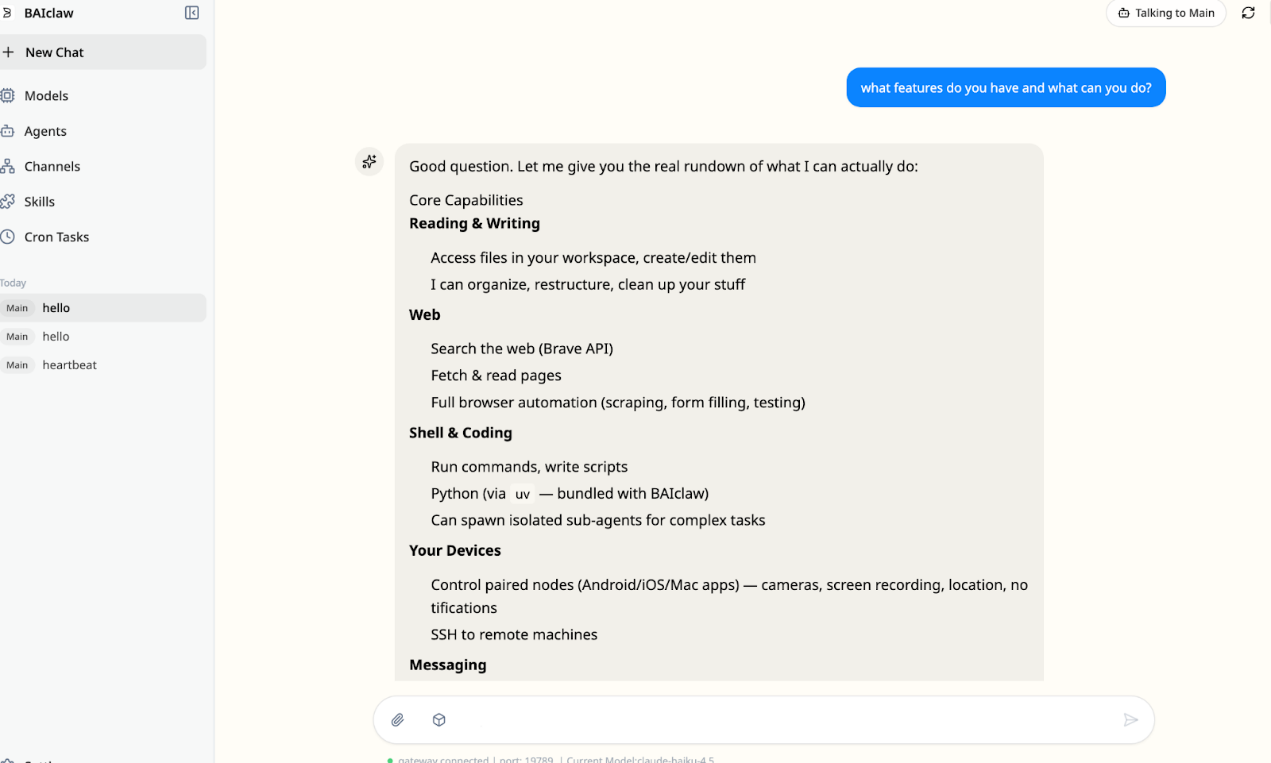Image resolution: width=1271 pixels, height=763 pixels.
Task: Go to the Agents page
Action: 45,131
